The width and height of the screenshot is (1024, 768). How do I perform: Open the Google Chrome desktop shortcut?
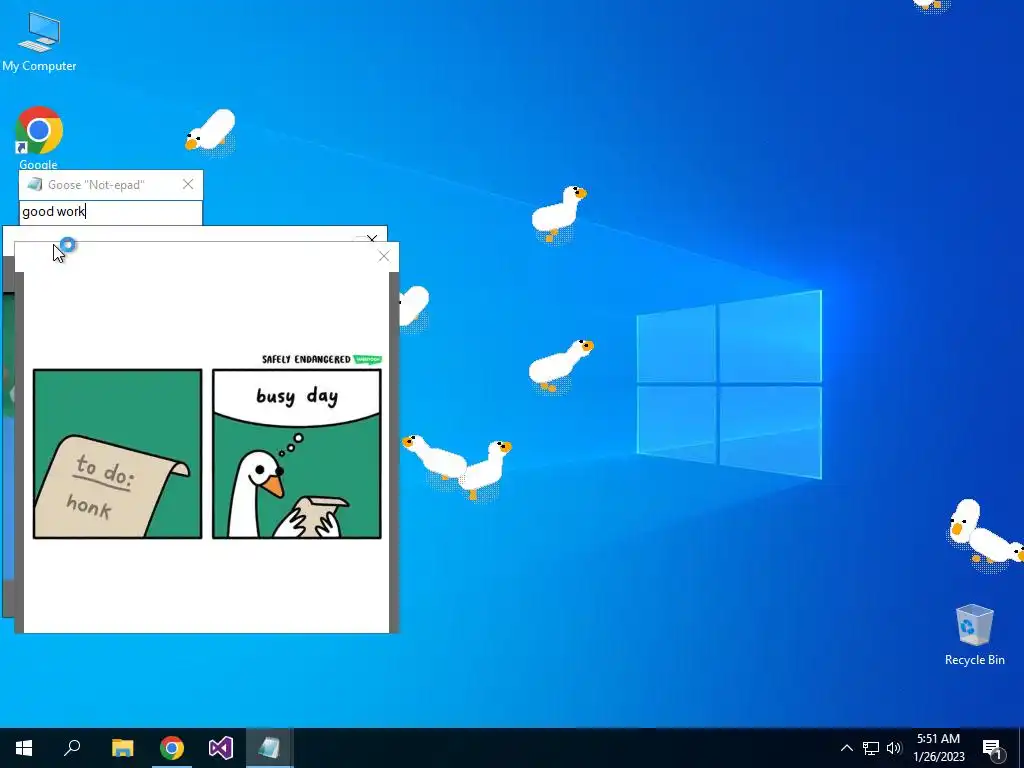(x=39, y=137)
